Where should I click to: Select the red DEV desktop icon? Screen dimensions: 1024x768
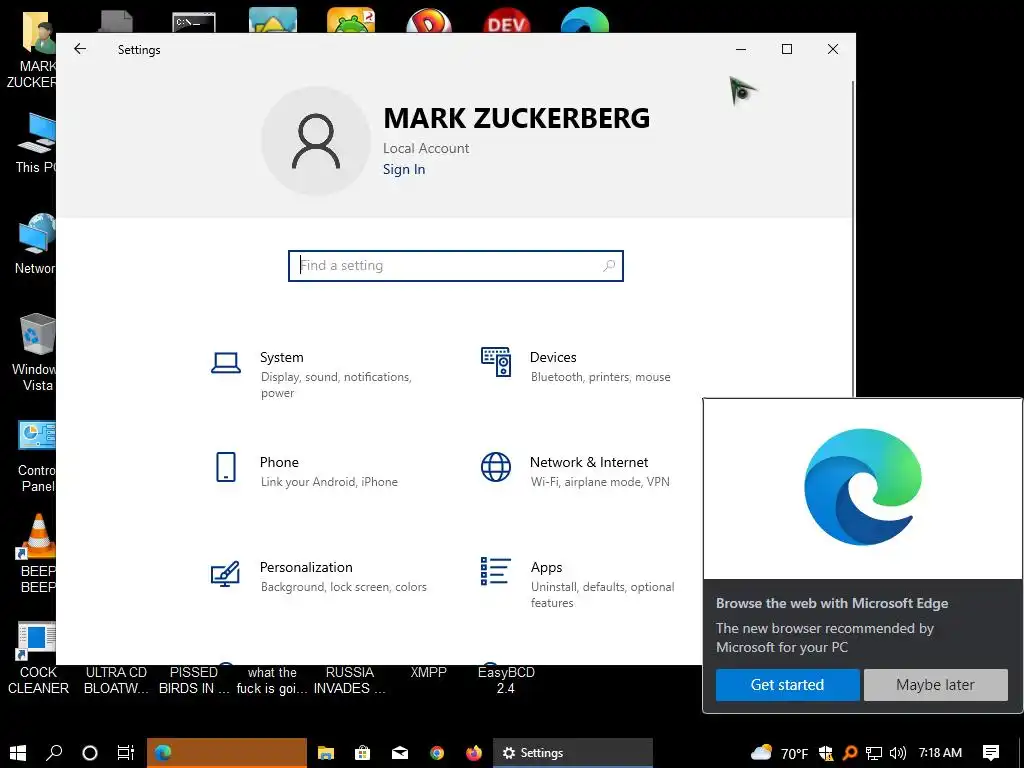[507, 21]
